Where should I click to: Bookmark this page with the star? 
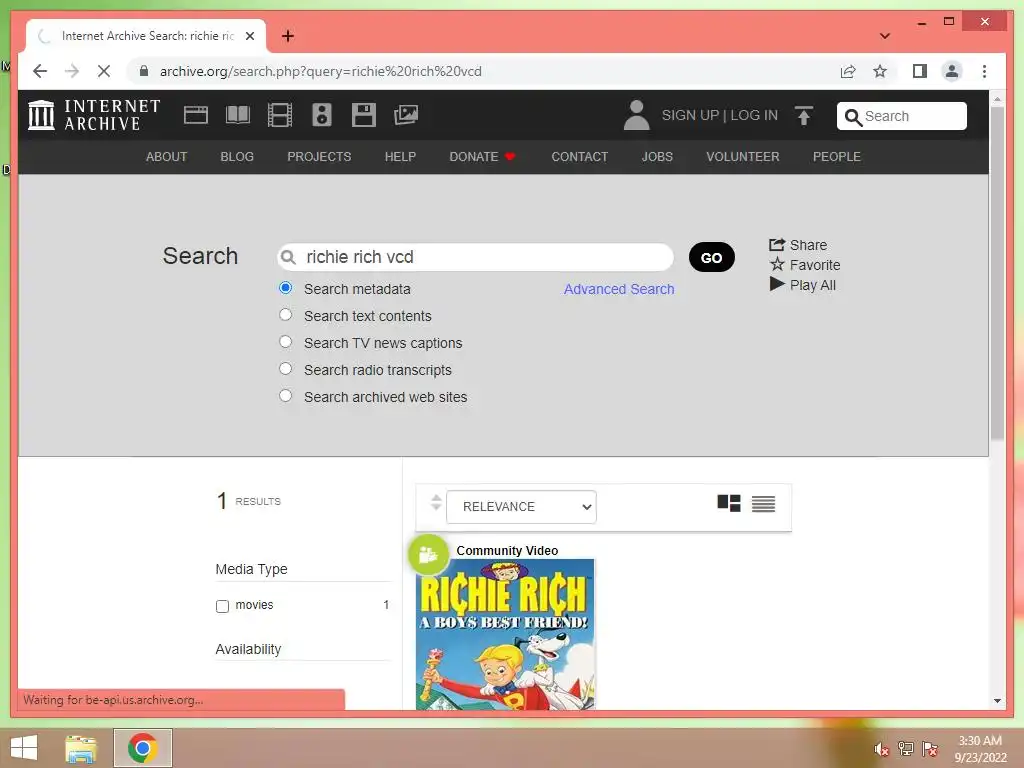coord(880,71)
